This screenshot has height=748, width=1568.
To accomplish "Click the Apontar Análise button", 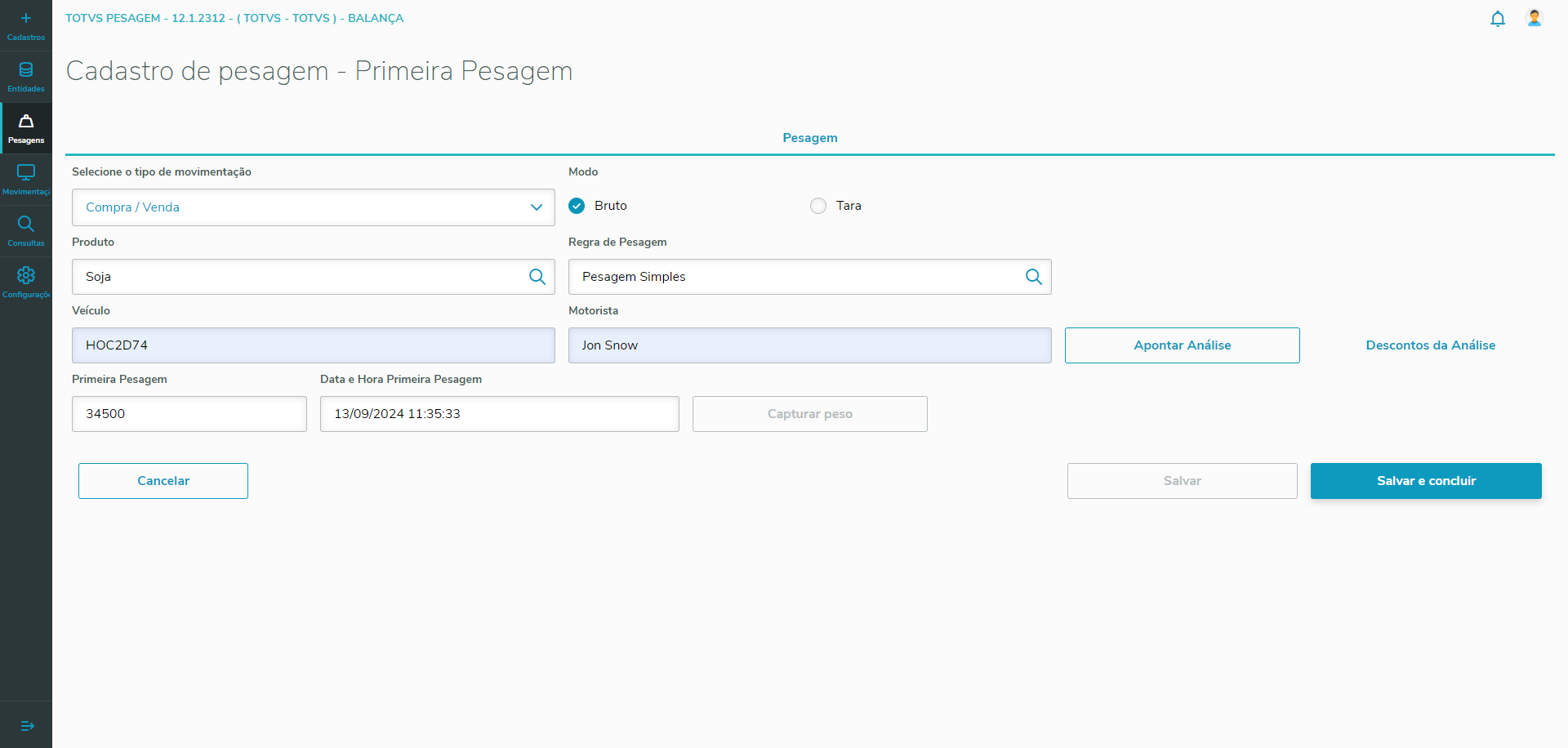I will point(1182,345).
